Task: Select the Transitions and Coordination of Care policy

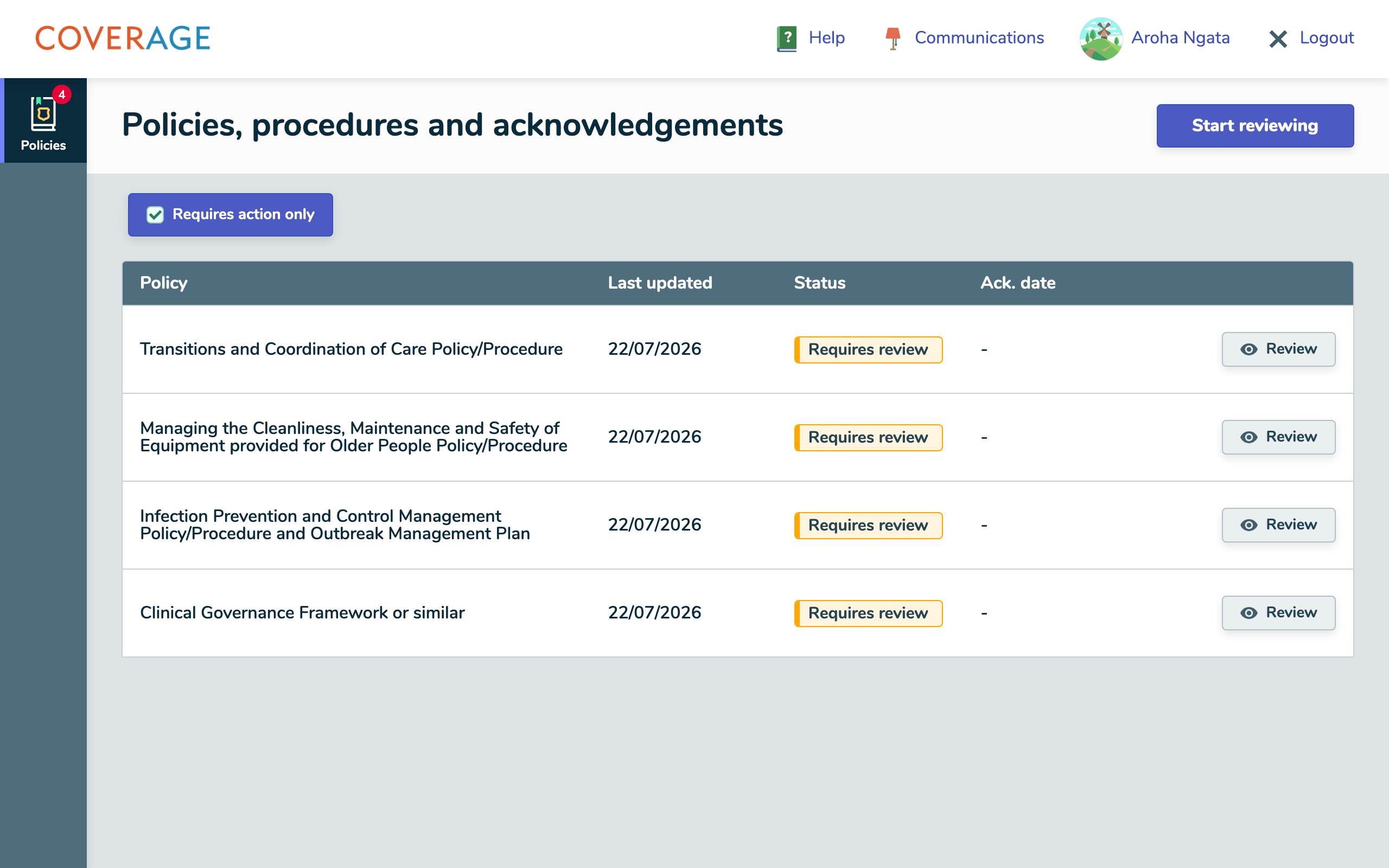Action: tap(351, 349)
